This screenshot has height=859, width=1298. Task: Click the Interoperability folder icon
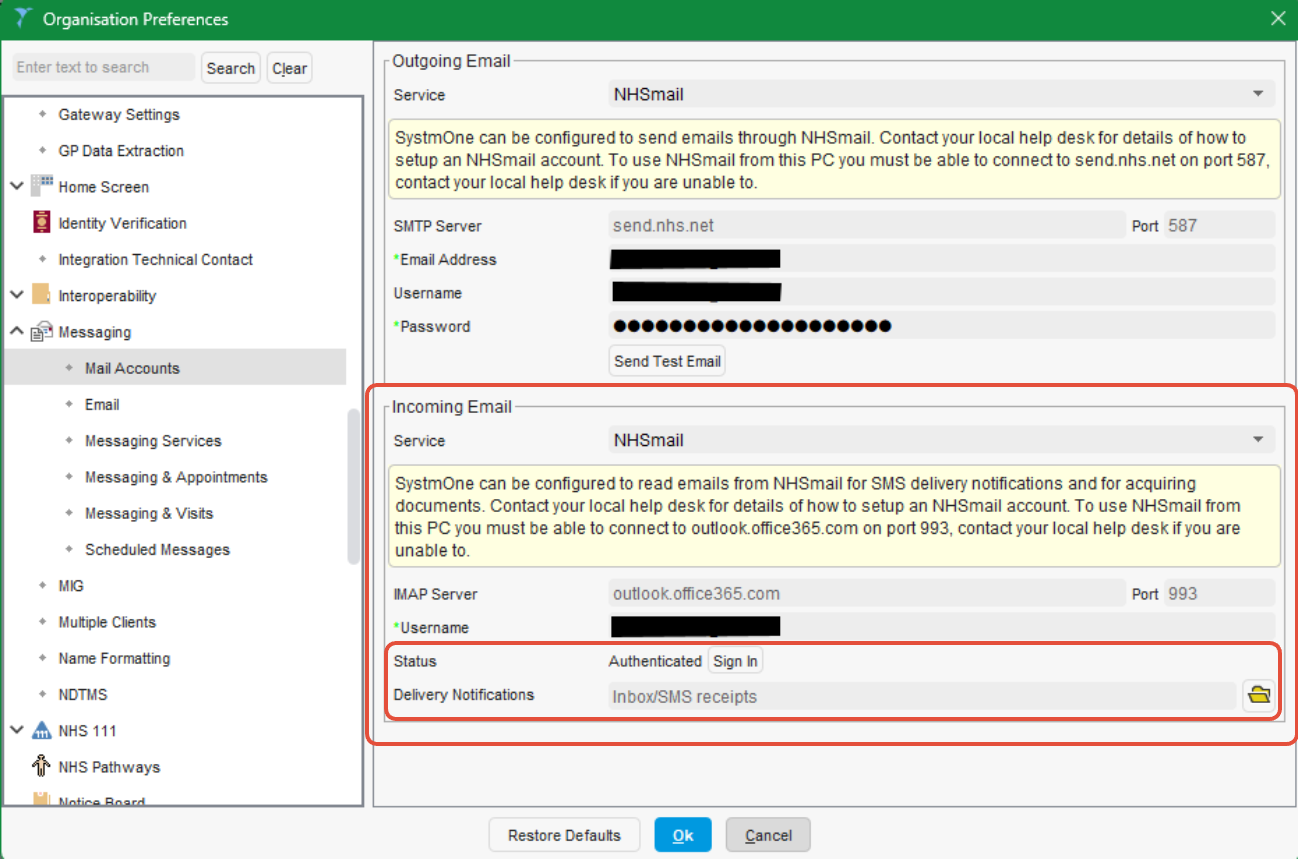click(42, 295)
